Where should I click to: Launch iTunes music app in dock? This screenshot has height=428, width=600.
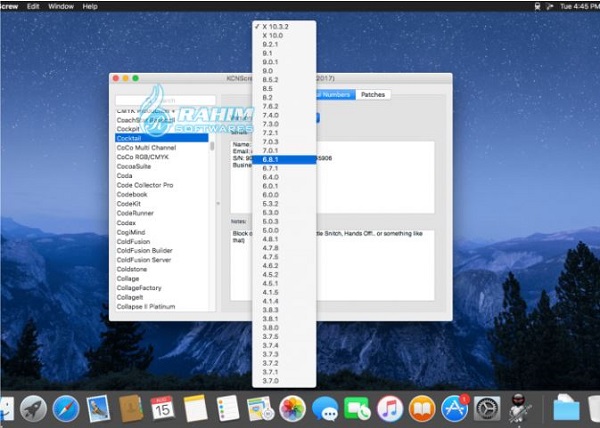[x=390, y=408]
